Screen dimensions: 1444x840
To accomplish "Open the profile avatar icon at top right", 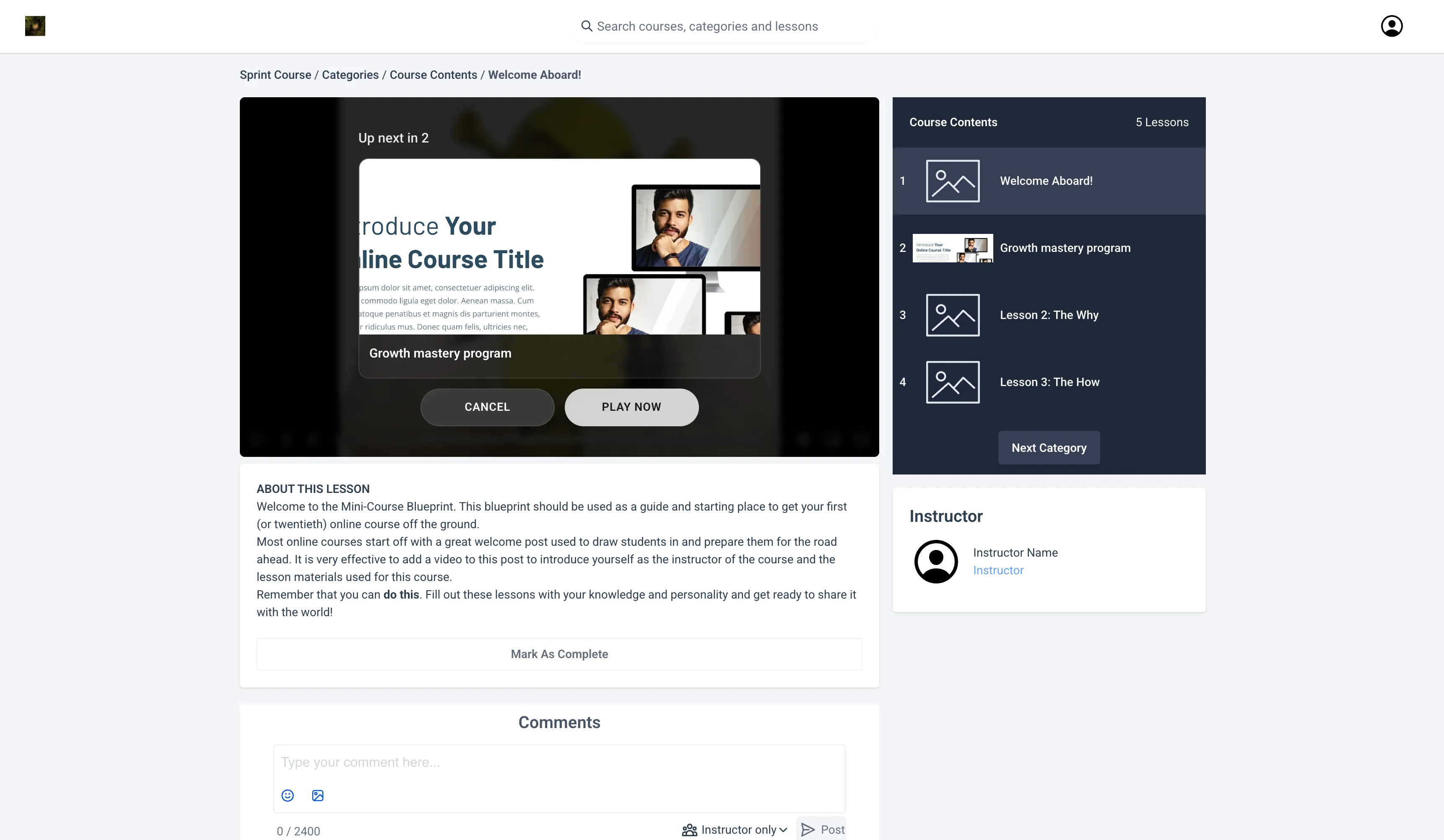I will [x=1392, y=26].
